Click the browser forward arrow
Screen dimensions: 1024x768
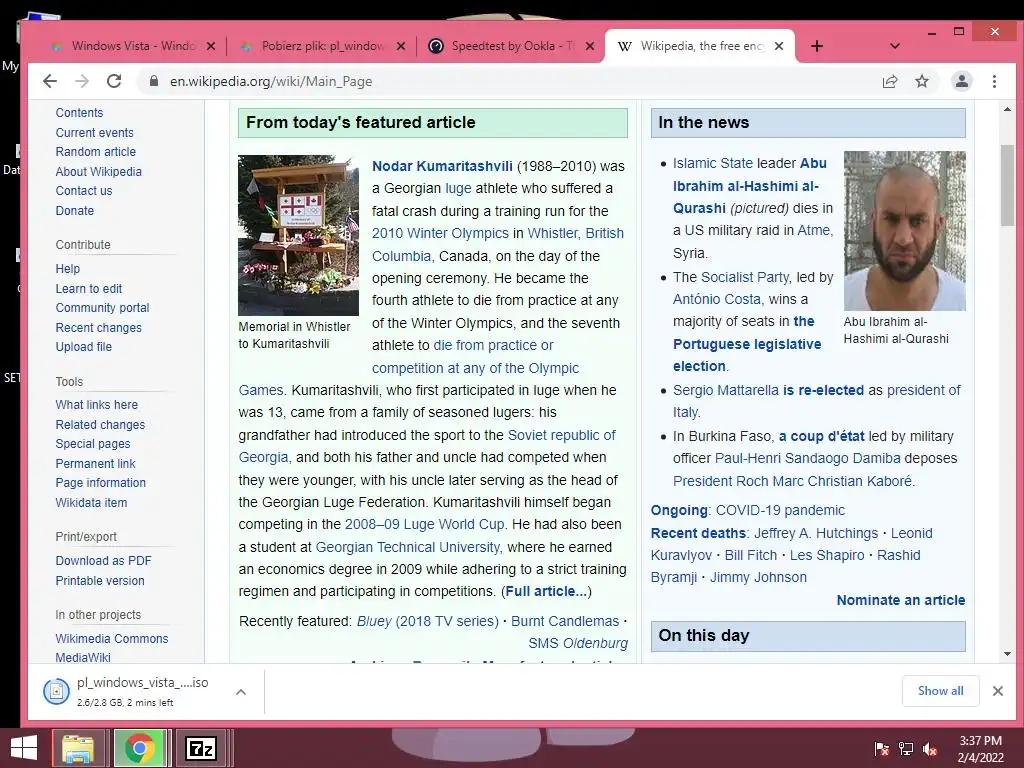[82, 81]
